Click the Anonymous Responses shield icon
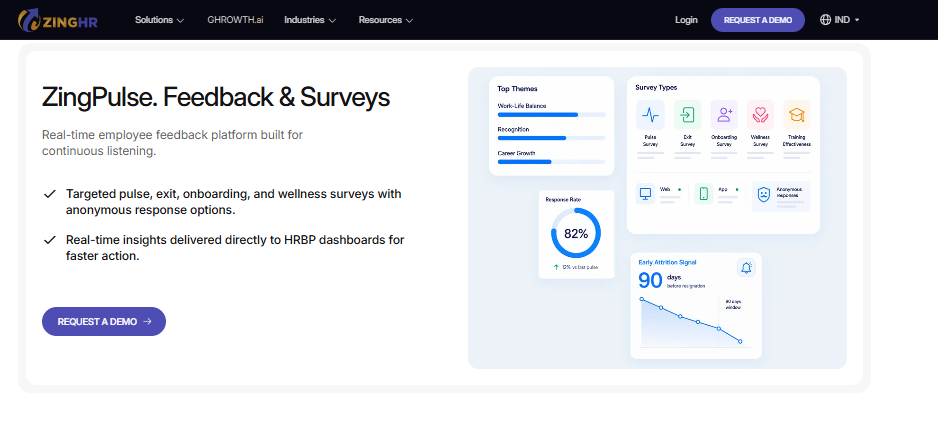938x445 pixels. (763, 194)
